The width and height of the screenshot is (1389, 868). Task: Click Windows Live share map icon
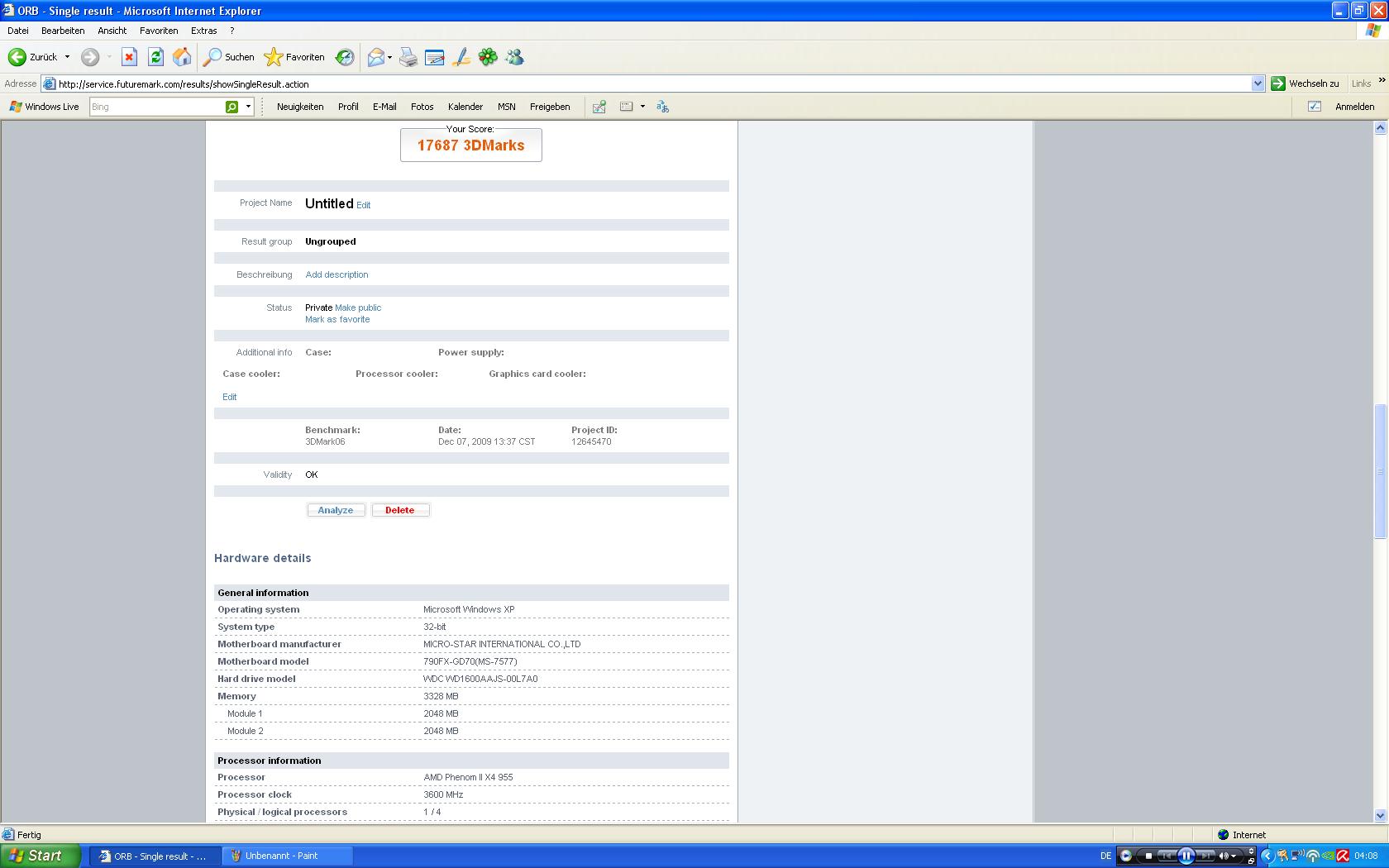599,107
